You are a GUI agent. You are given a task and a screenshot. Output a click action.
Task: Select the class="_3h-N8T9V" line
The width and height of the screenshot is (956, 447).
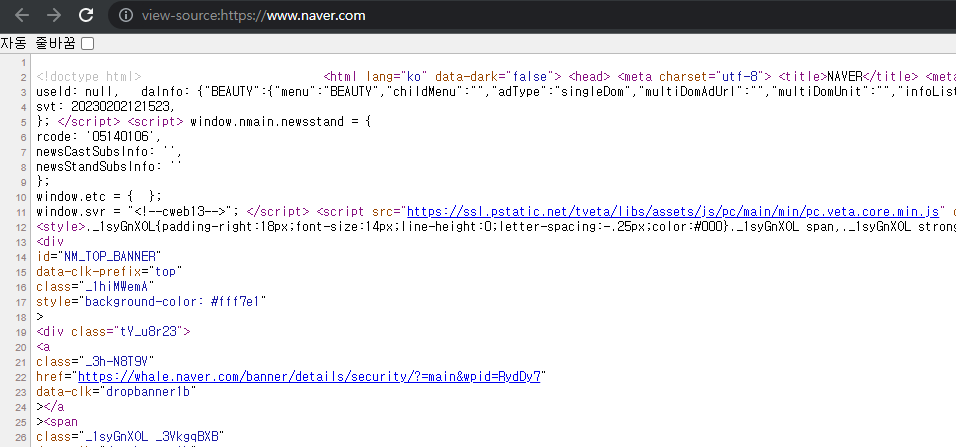click(x=96, y=361)
